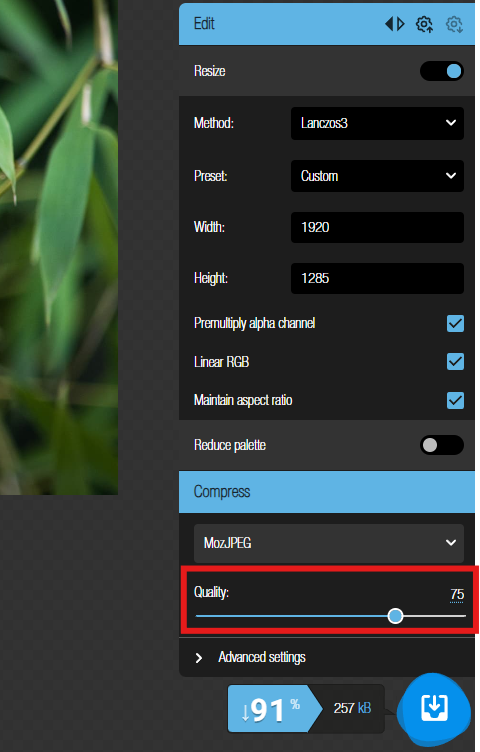This screenshot has height=752, width=480.
Task: Download the compressed image
Action: pos(434,708)
